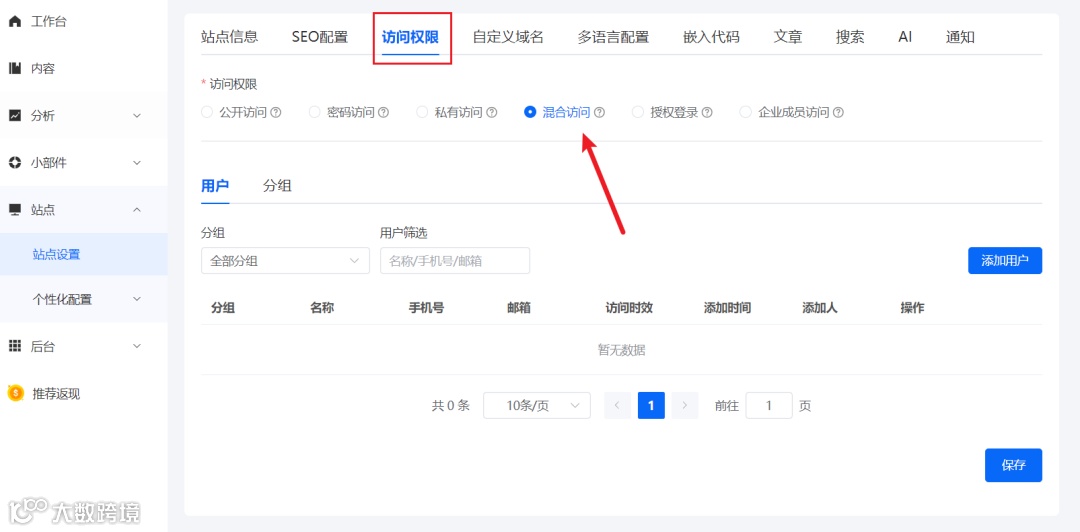Viewport: 1080px width, 532px height.
Task: Select the 私有访问 radio button
Action: 422,112
